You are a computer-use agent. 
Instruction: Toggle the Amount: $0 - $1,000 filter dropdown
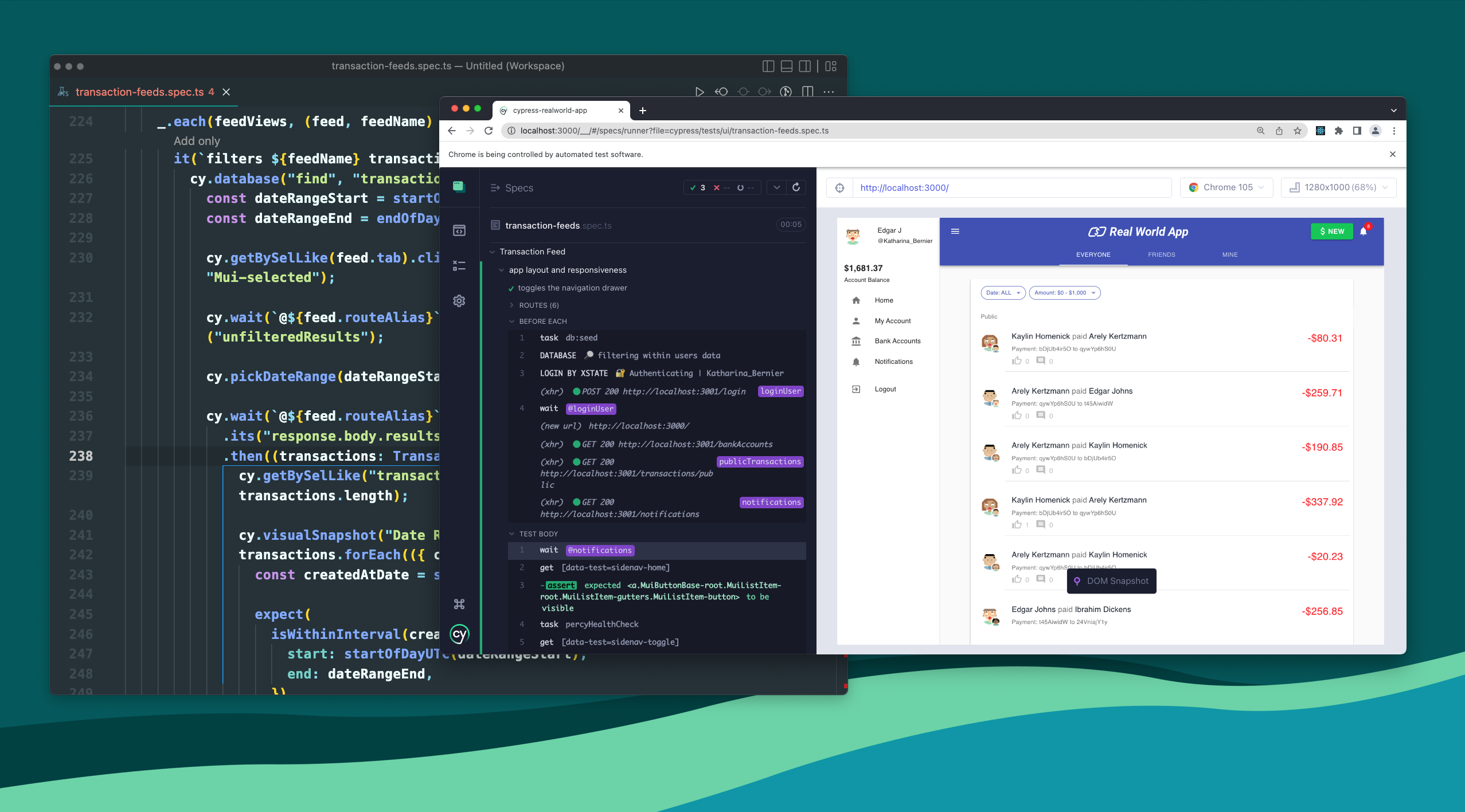(1062, 292)
